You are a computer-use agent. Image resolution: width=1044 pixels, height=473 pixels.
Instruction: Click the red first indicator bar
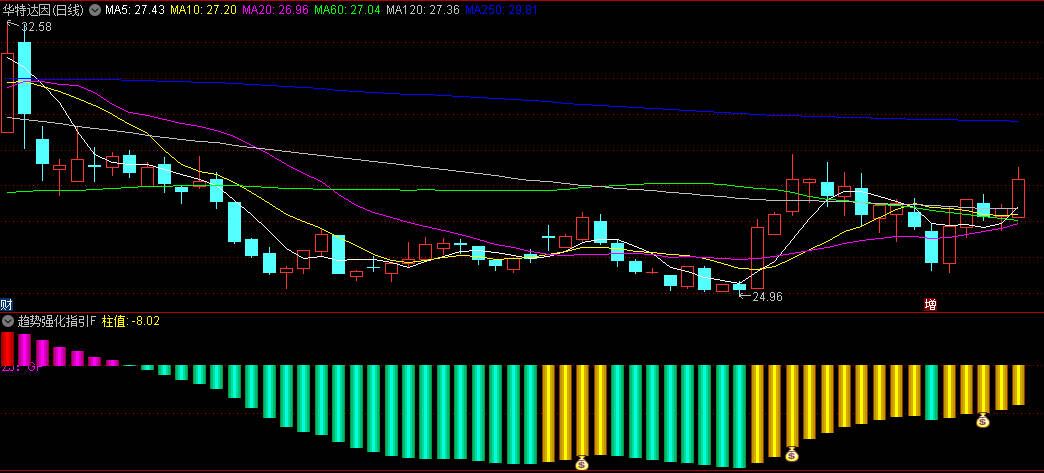pos(7,348)
